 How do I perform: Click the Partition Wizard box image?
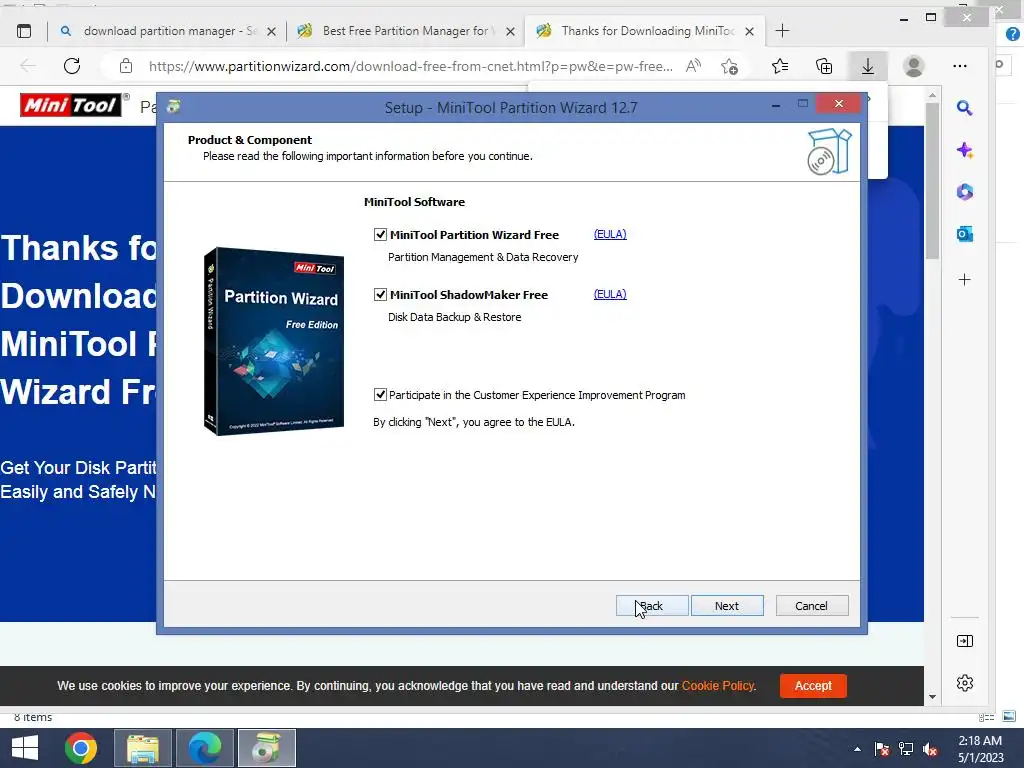(274, 341)
